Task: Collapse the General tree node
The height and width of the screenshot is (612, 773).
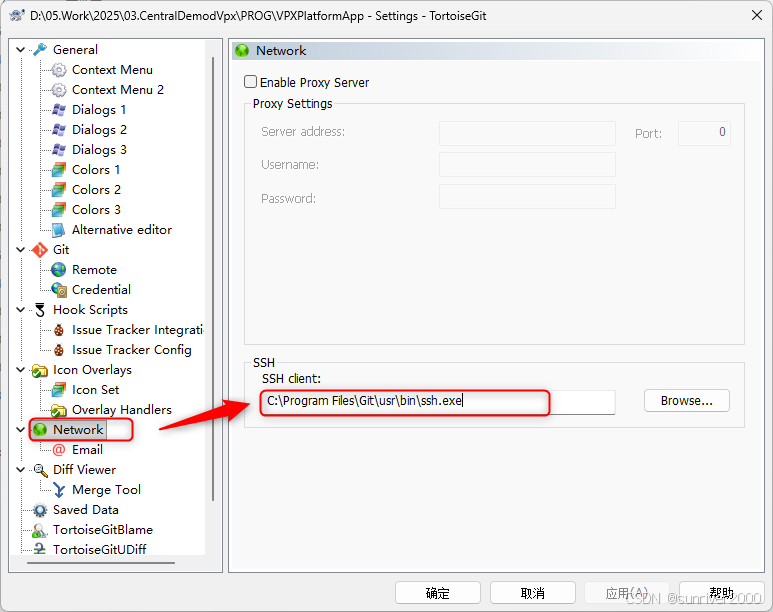Action: tap(21, 49)
